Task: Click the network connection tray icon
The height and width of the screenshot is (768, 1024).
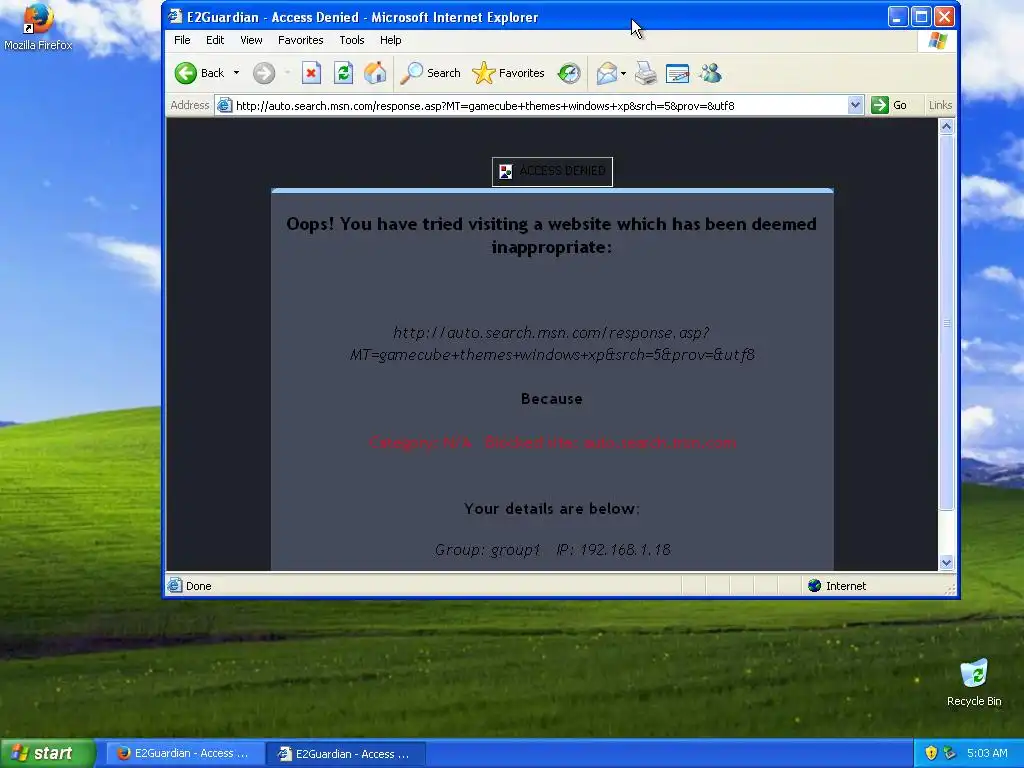Action: tap(950, 753)
